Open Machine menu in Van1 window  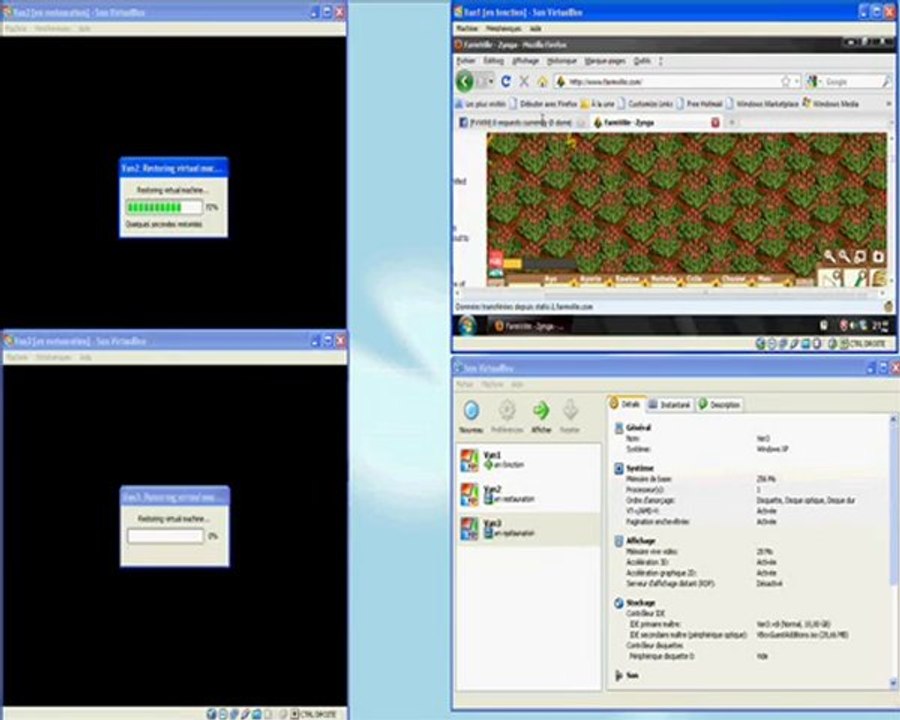tap(467, 28)
